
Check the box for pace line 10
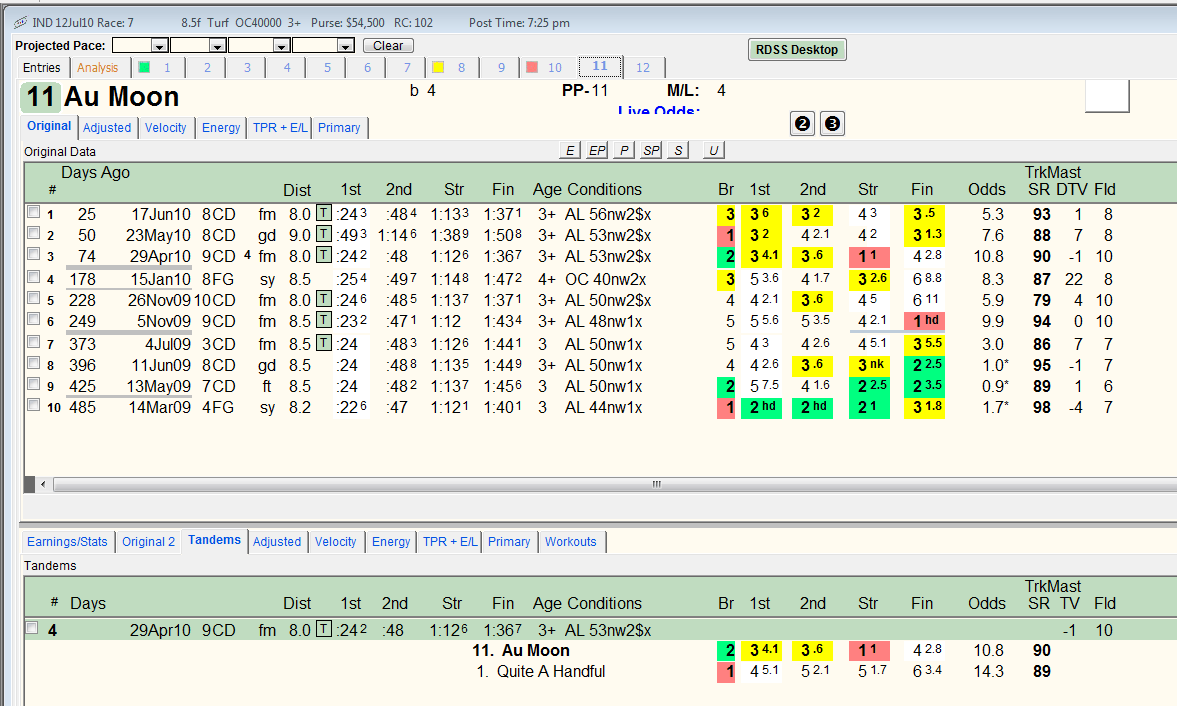click(33, 405)
